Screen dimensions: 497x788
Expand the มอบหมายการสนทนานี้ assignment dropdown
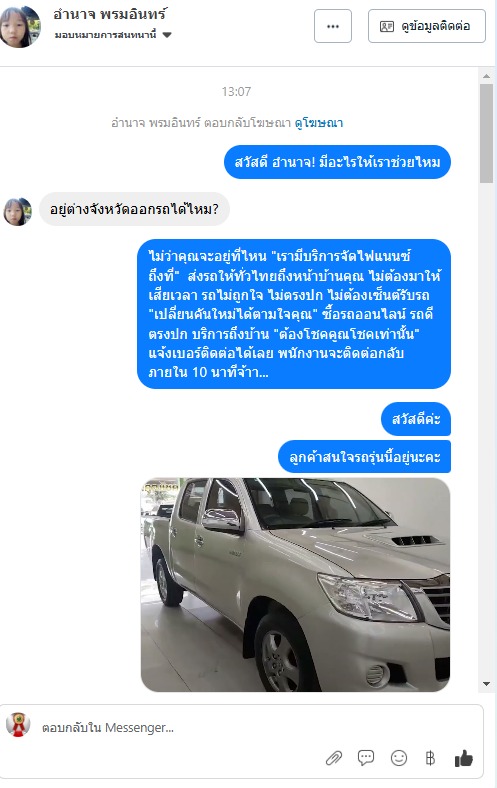click(113, 35)
